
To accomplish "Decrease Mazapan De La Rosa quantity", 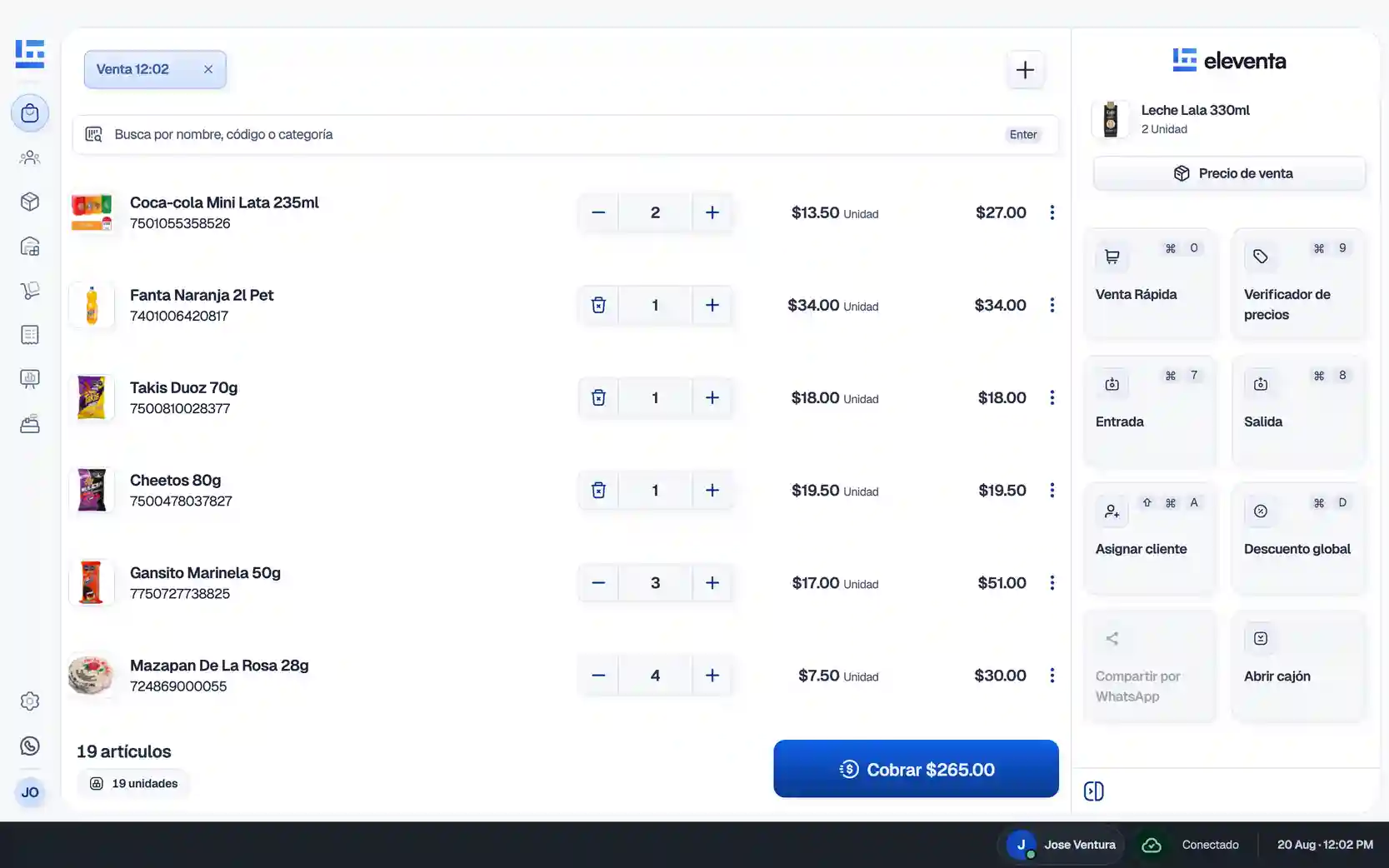I will coord(598,675).
